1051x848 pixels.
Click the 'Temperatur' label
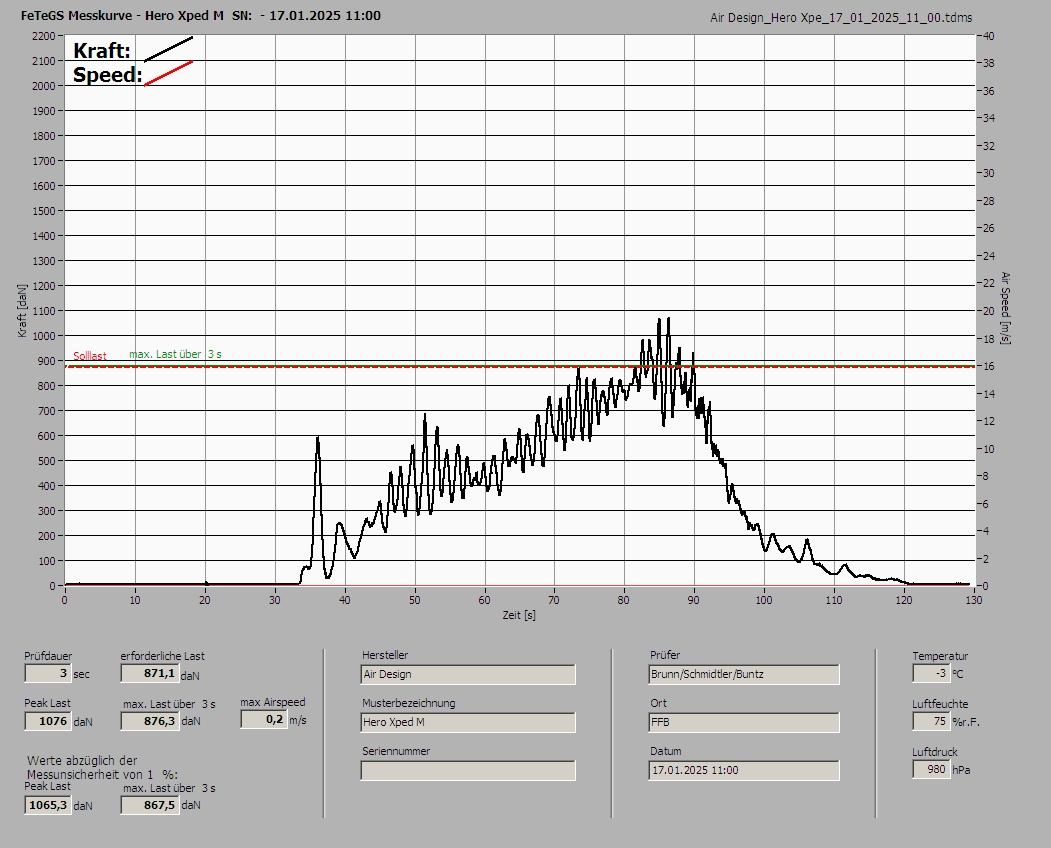point(940,656)
